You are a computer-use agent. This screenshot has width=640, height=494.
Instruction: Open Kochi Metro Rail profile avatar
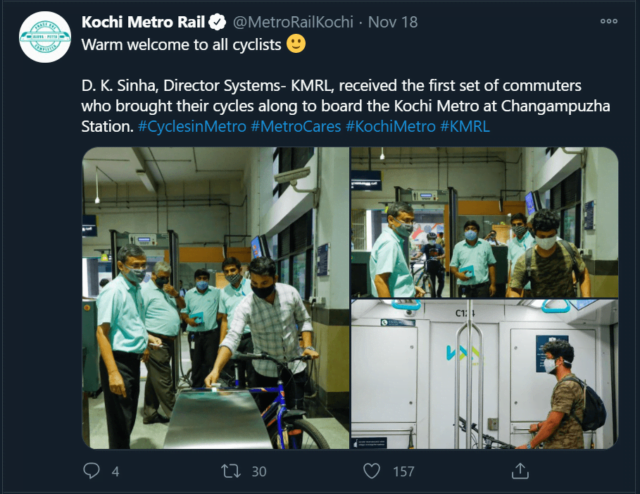[45, 37]
